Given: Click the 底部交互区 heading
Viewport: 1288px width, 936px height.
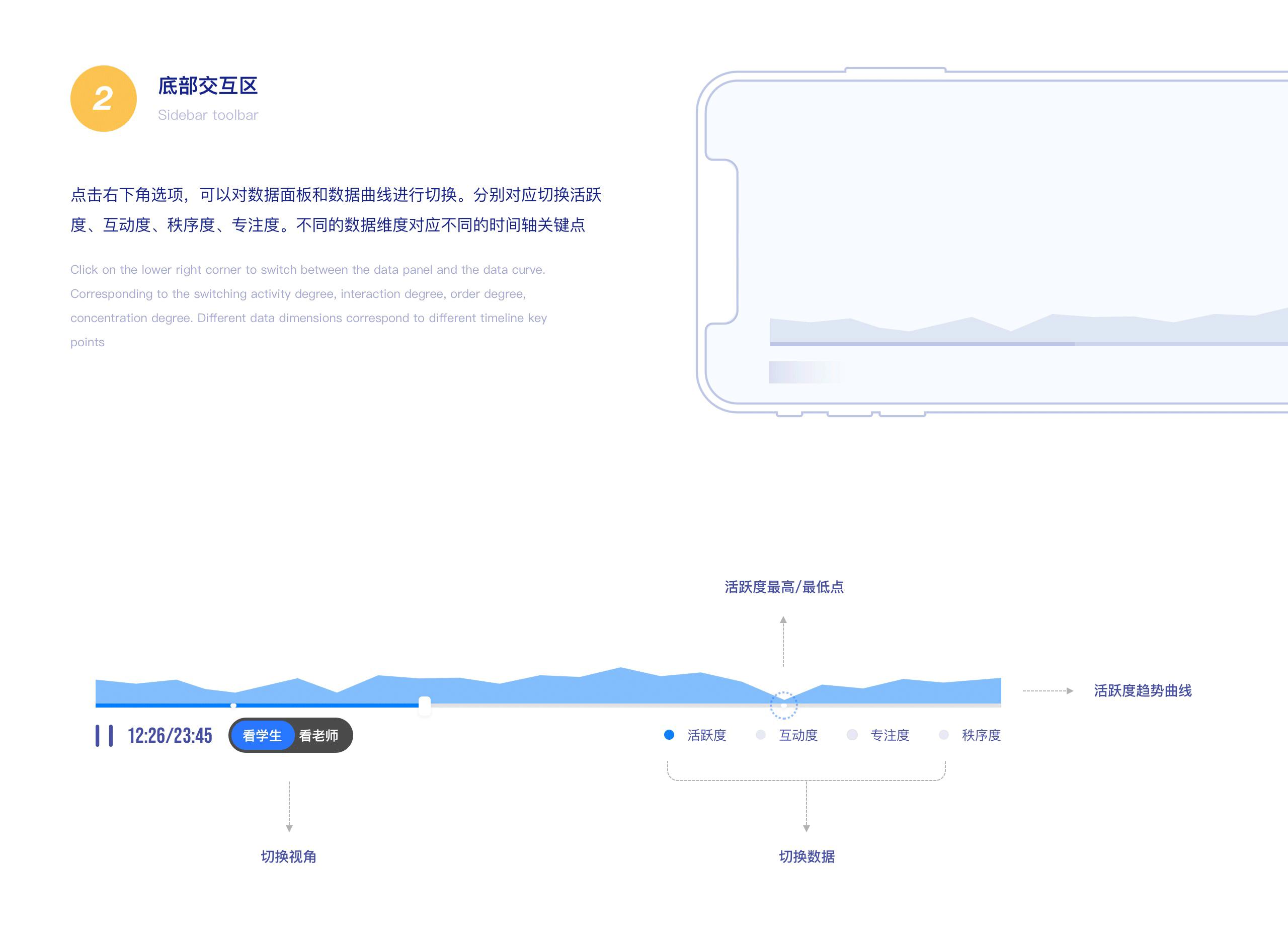Looking at the screenshot, I should [208, 86].
